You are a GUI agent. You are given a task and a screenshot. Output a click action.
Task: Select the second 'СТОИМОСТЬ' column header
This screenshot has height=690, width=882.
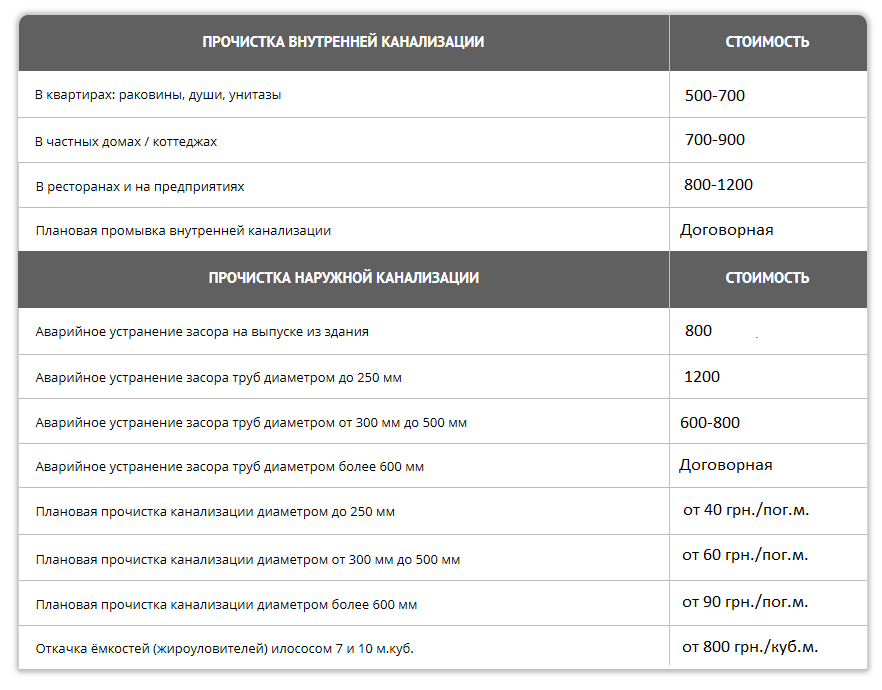coord(767,278)
